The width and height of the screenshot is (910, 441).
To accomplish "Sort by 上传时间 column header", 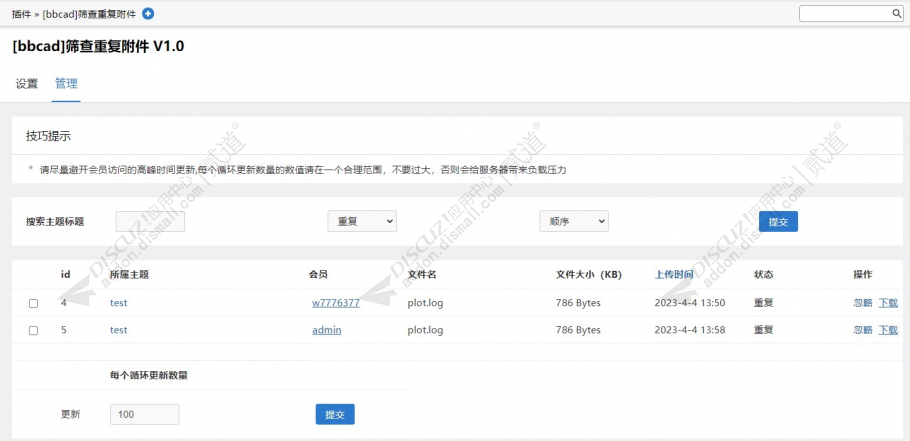I will (x=674, y=275).
